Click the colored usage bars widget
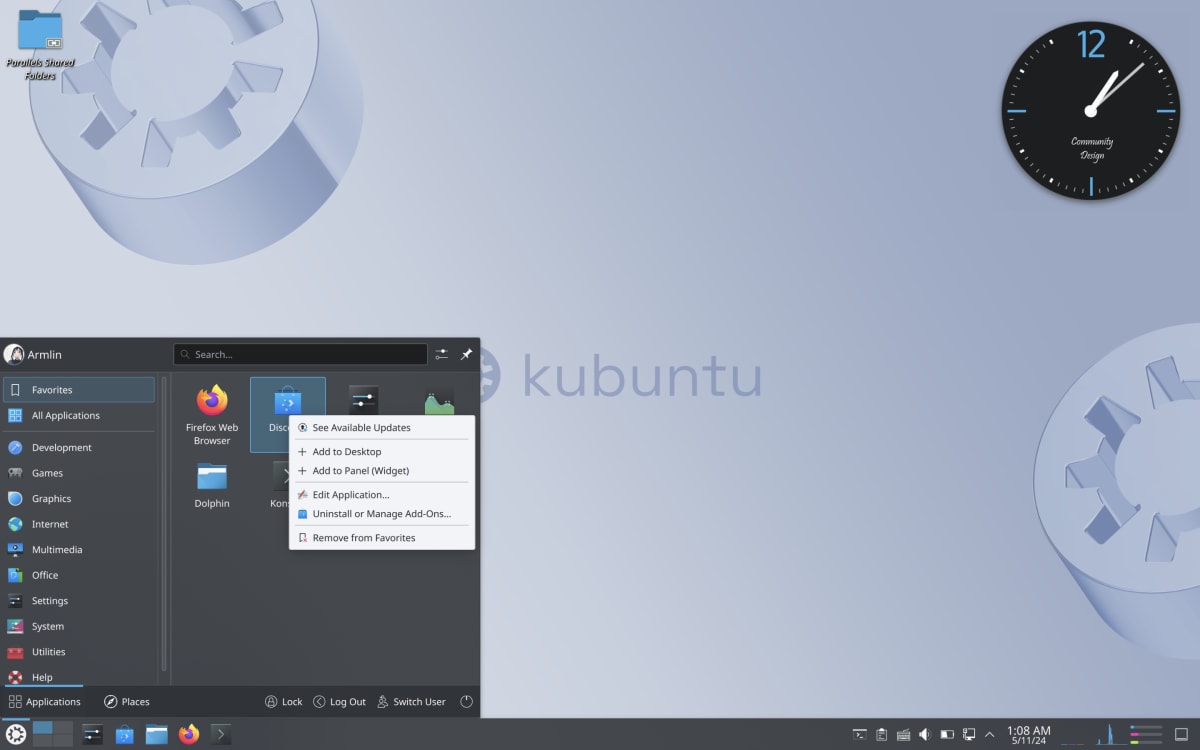Image resolution: width=1200 pixels, height=750 pixels. 1146,735
